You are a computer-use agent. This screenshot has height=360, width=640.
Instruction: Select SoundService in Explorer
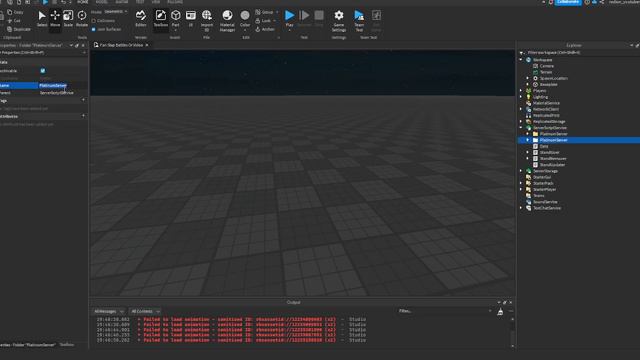545,202
